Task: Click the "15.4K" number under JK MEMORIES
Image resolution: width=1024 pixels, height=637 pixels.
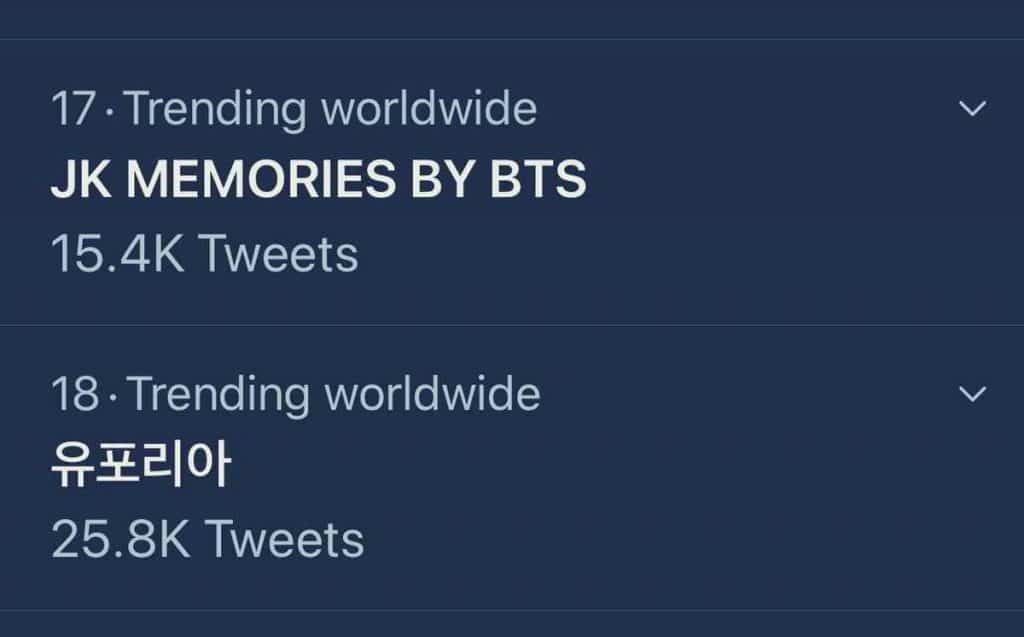Action: click(x=118, y=254)
